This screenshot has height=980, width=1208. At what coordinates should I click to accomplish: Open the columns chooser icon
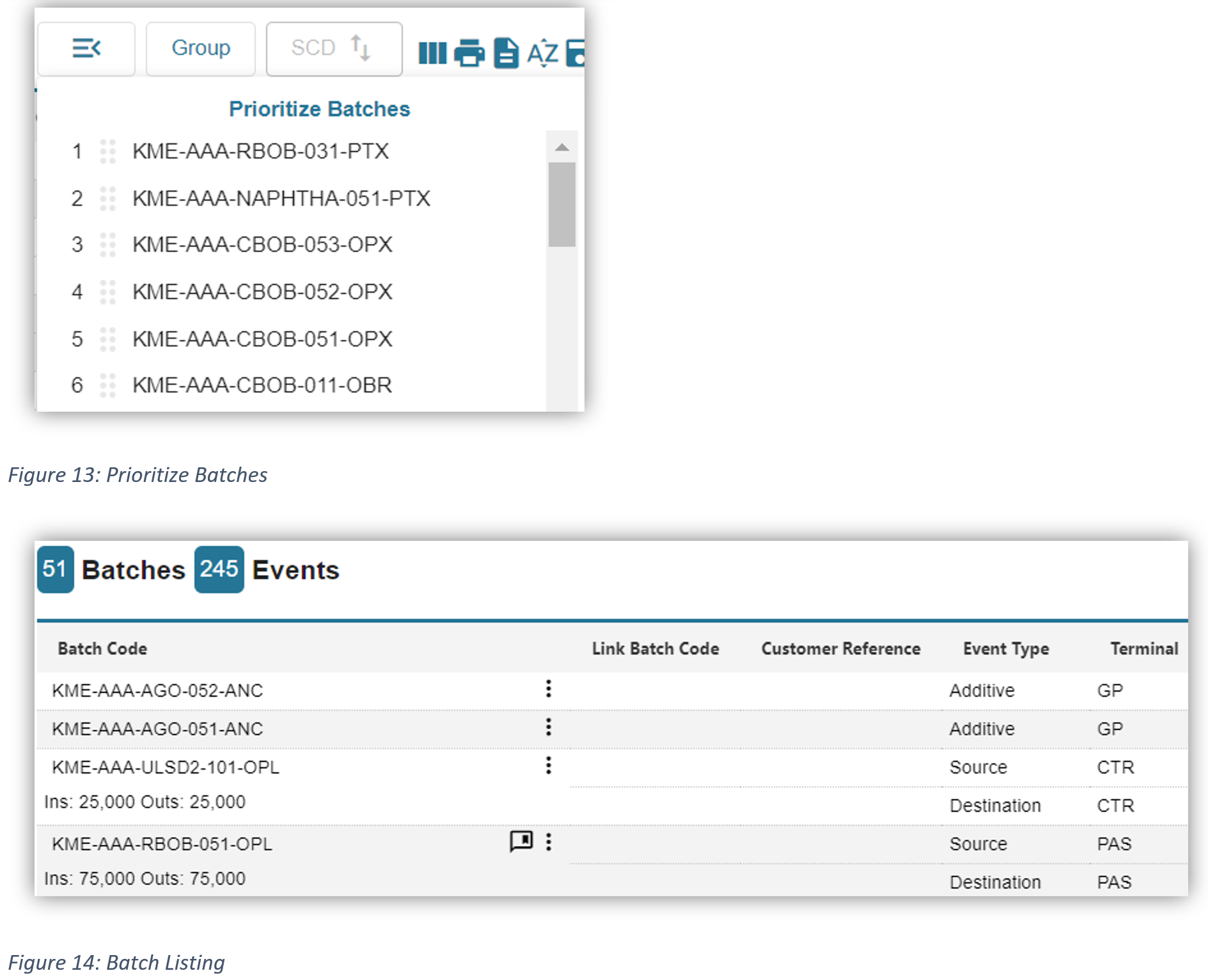pos(432,53)
